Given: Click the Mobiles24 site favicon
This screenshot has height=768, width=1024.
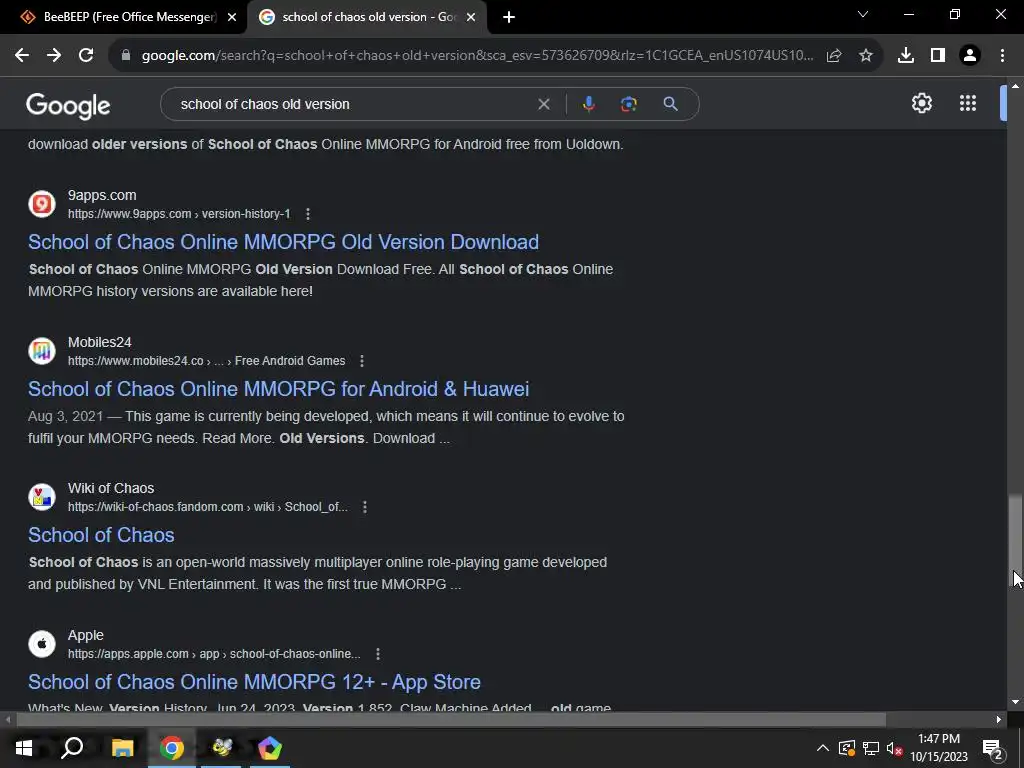Looking at the screenshot, I should coord(42,351).
